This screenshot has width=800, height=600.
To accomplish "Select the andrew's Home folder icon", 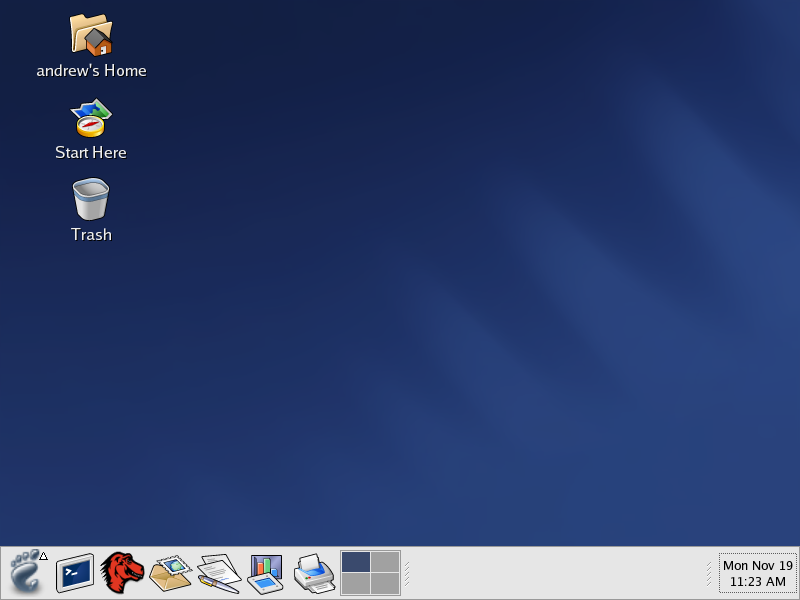I will tap(91, 34).
